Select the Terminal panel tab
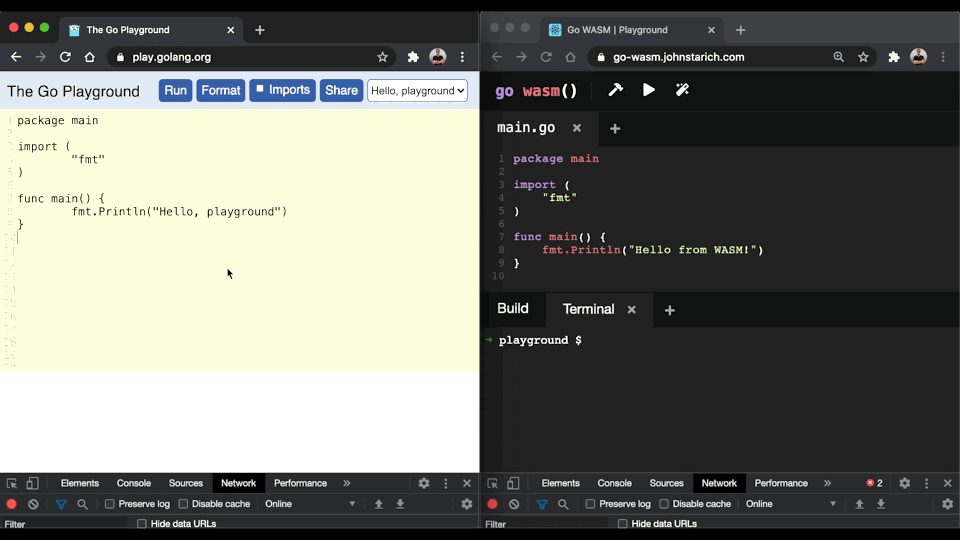Screen dimensions: 960x540 [x=588, y=309]
